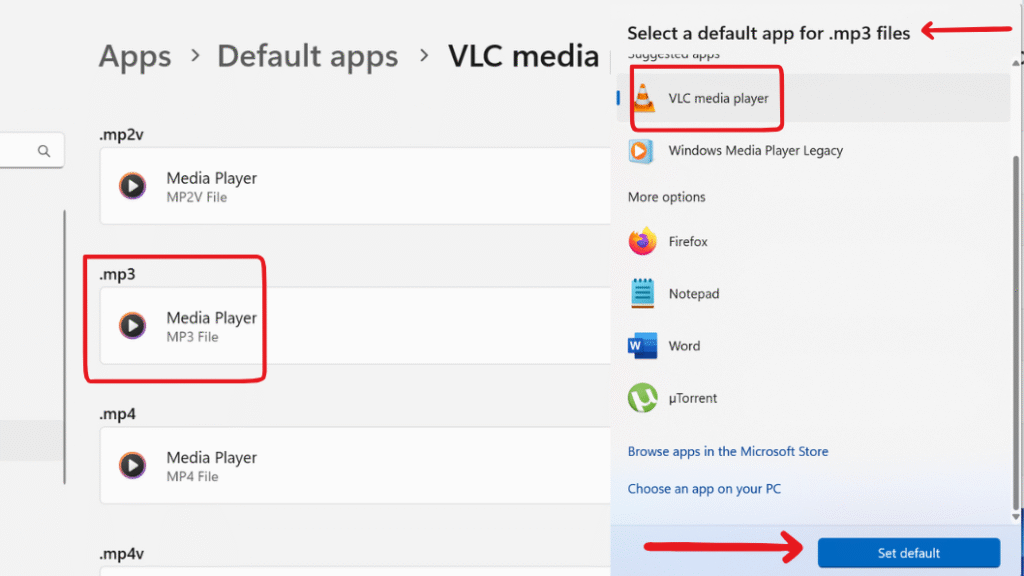Select the "VLC media player" label
1024x576 pixels.
(718, 99)
